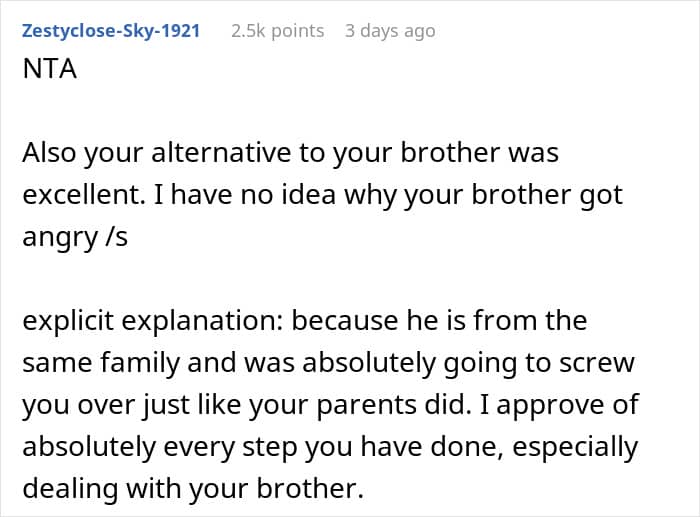Click the "3 days ago" timestamp
Screen dimensions: 700x517
point(389,31)
